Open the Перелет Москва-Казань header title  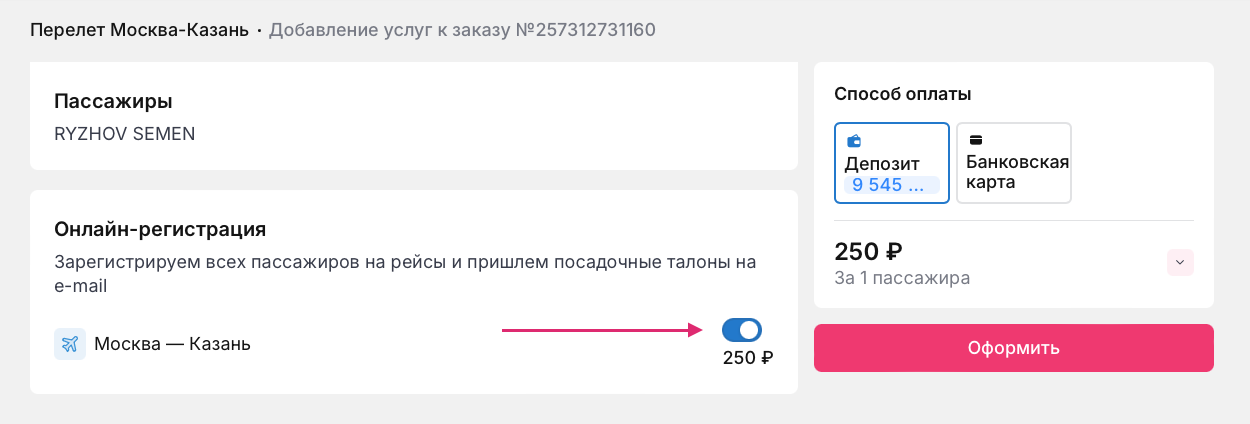(x=139, y=29)
